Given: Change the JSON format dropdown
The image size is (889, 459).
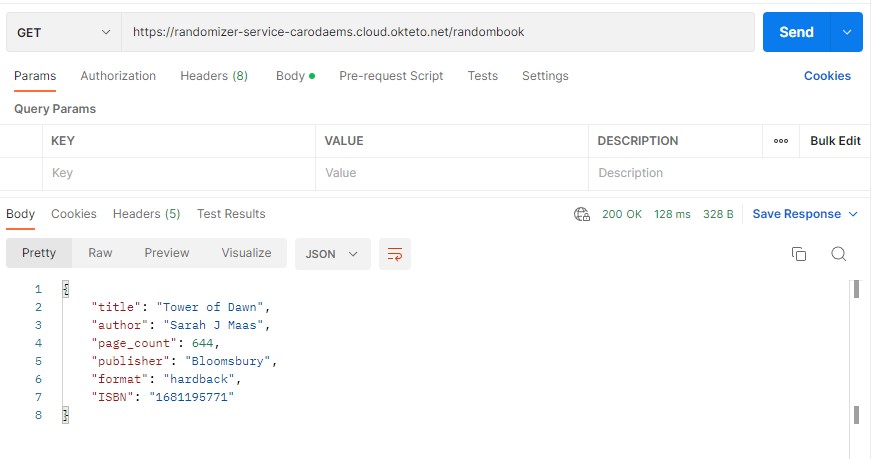Looking at the screenshot, I should click(332, 254).
